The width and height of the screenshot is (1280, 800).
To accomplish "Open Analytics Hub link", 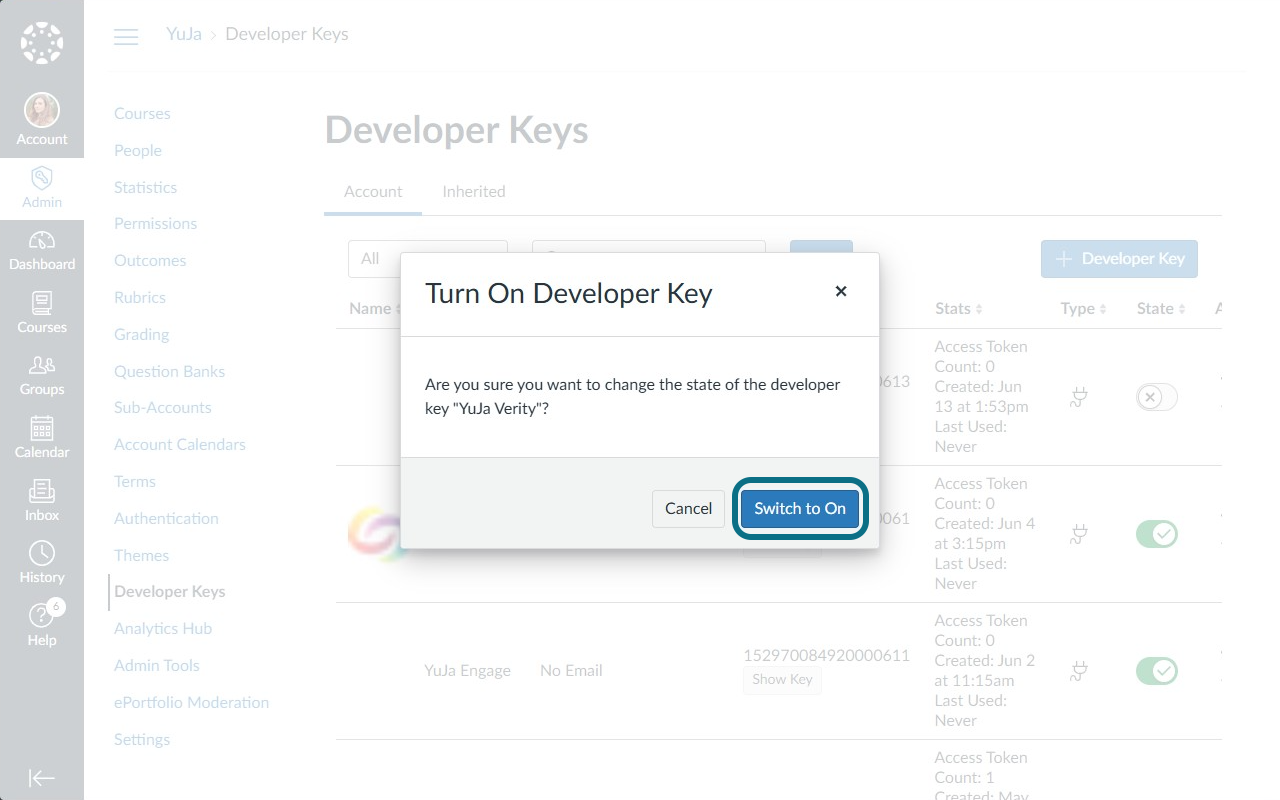I will pyautogui.click(x=163, y=628).
